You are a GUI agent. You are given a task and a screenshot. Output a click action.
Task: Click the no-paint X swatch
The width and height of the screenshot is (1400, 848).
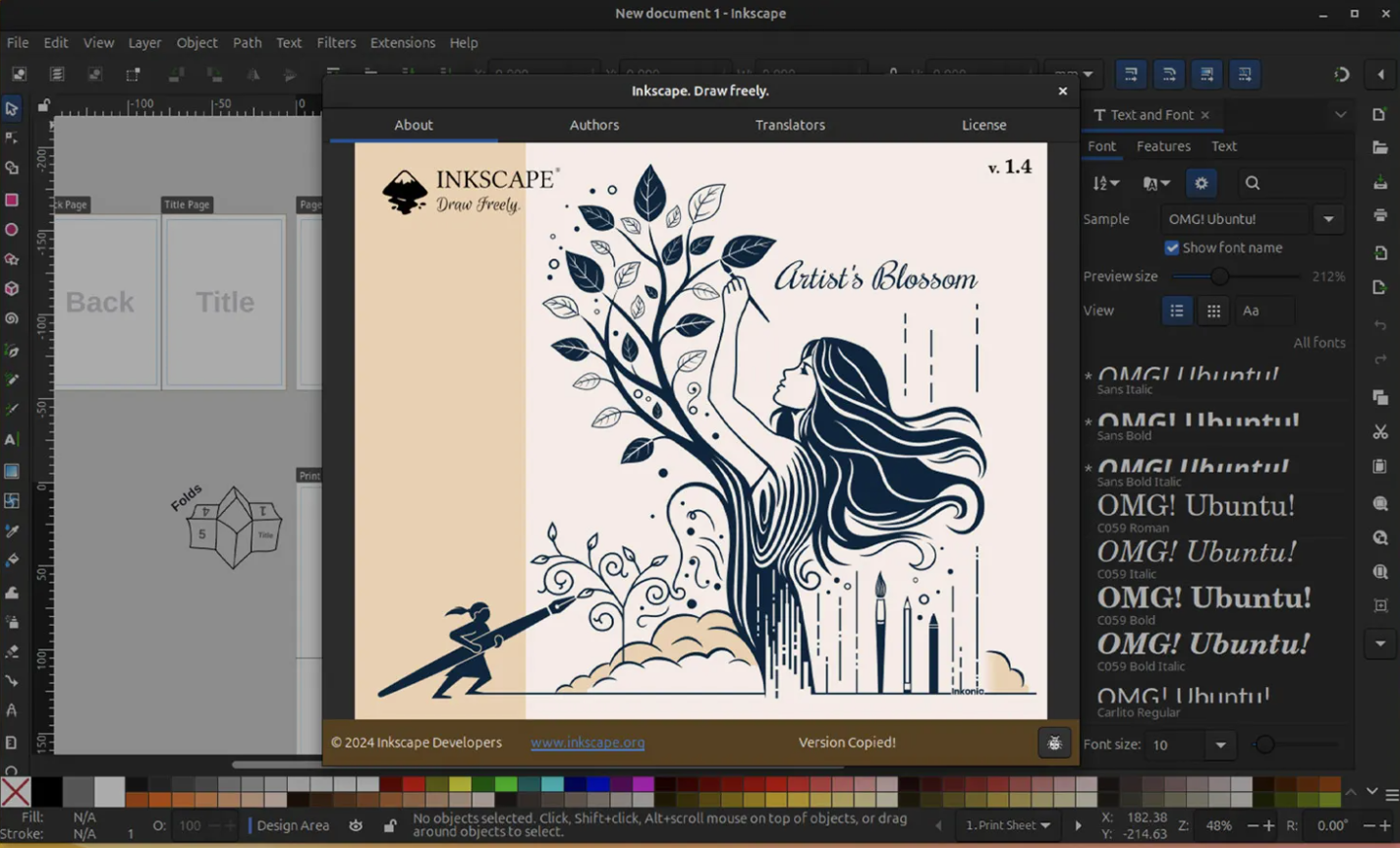pyautogui.click(x=15, y=791)
